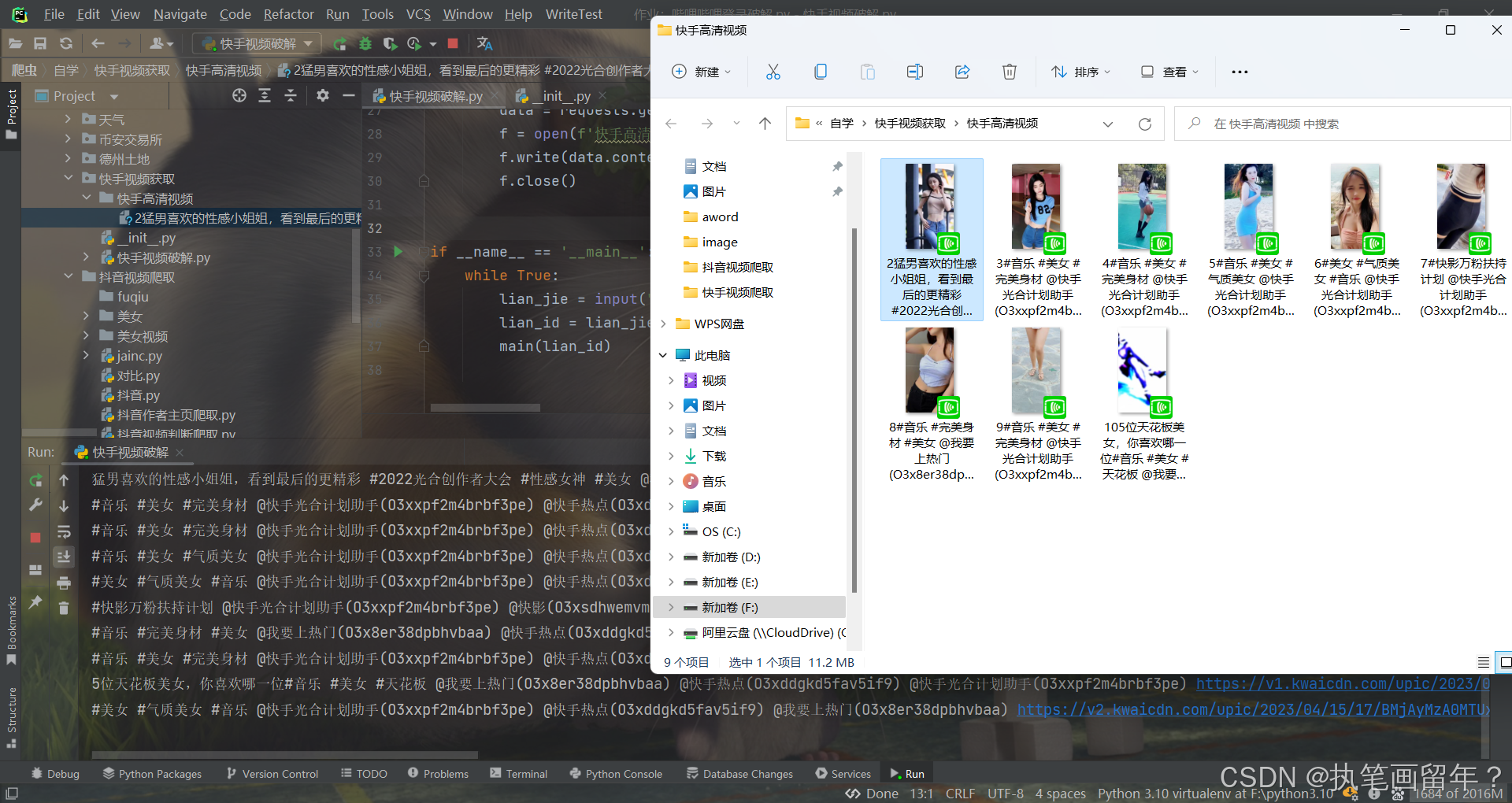The height and width of the screenshot is (803, 1512).
Task: Switch Explorer to large thumbnails view
Action: point(1504,662)
